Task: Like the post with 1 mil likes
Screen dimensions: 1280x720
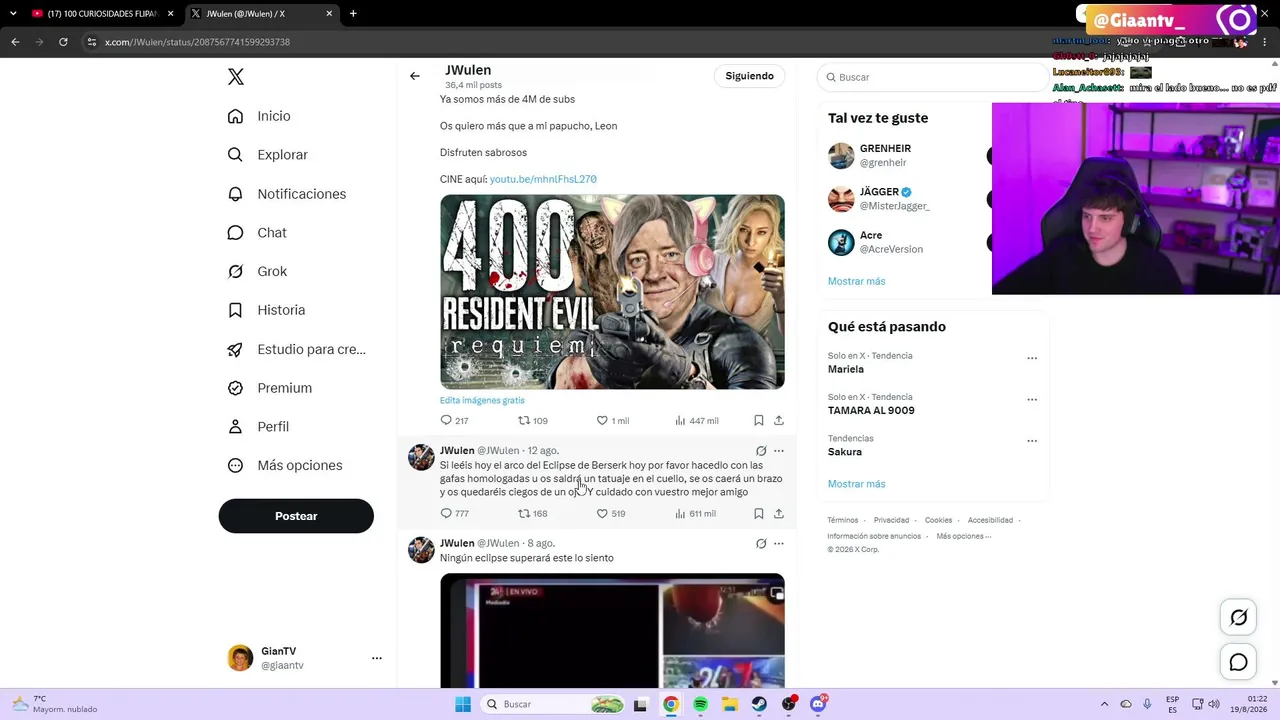Action: [612, 421]
